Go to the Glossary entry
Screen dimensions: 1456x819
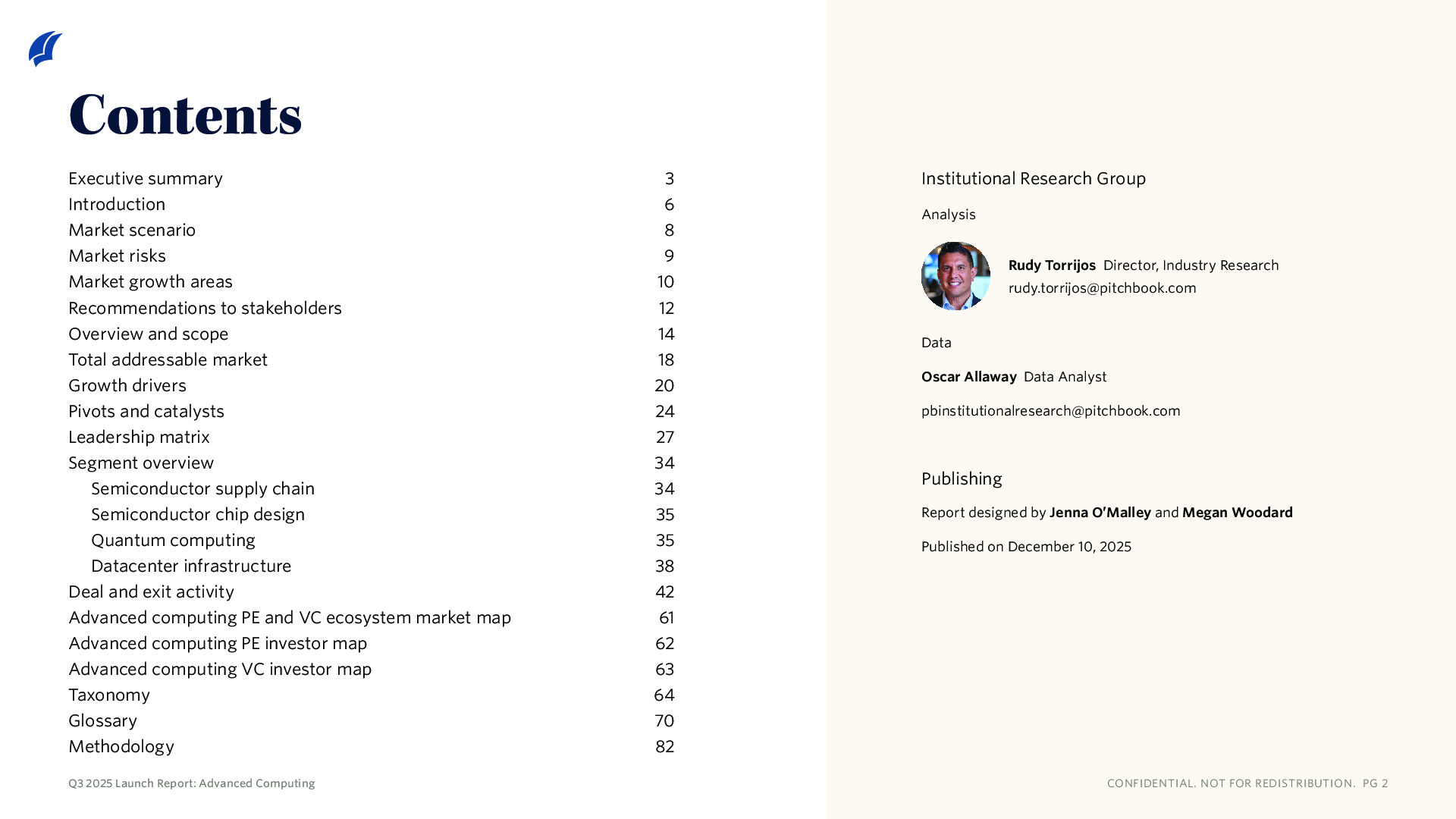click(x=102, y=720)
